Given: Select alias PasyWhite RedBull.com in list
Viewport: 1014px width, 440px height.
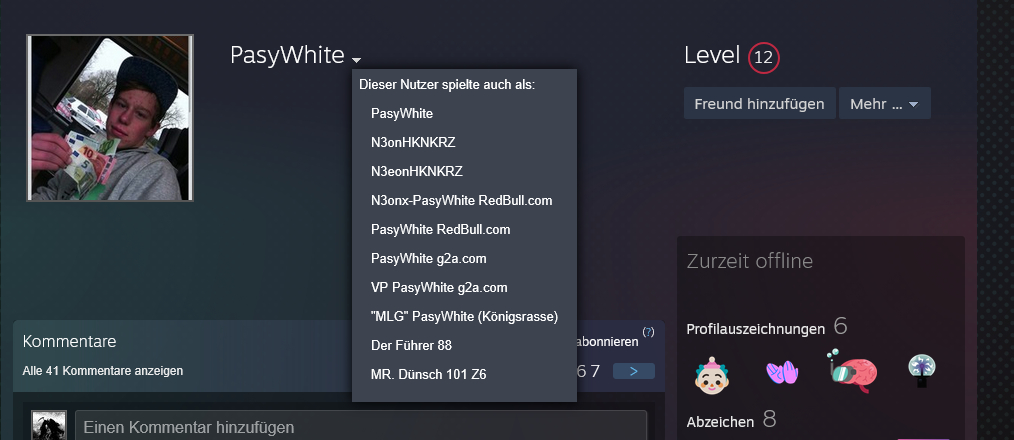Looking at the screenshot, I should point(441,230).
